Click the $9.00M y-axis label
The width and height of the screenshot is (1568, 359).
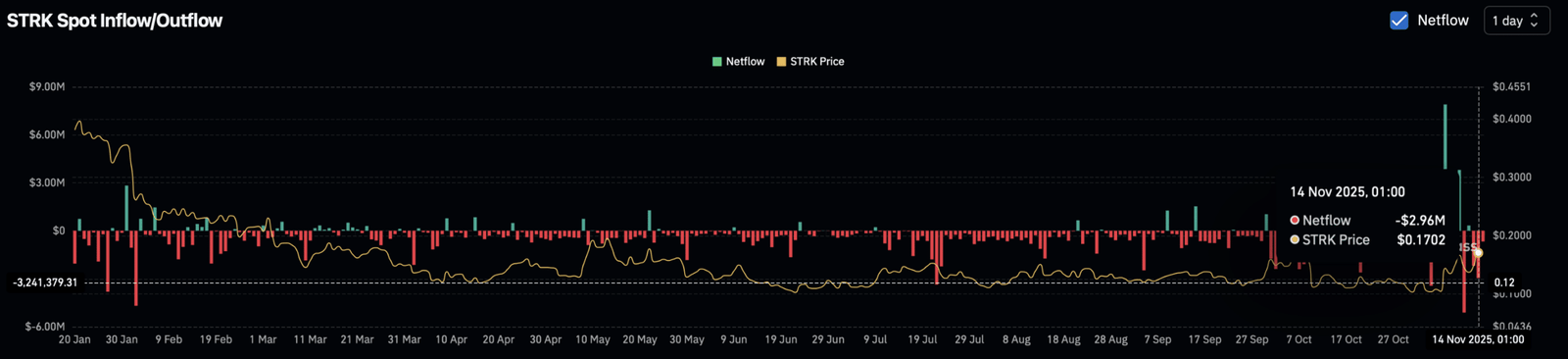click(x=47, y=87)
